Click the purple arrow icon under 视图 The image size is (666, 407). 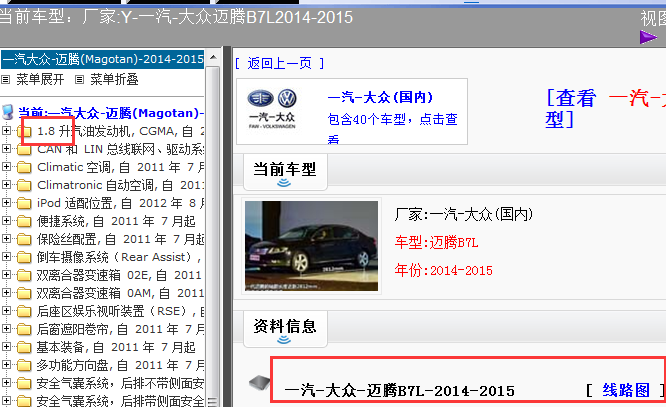pos(648,37)
